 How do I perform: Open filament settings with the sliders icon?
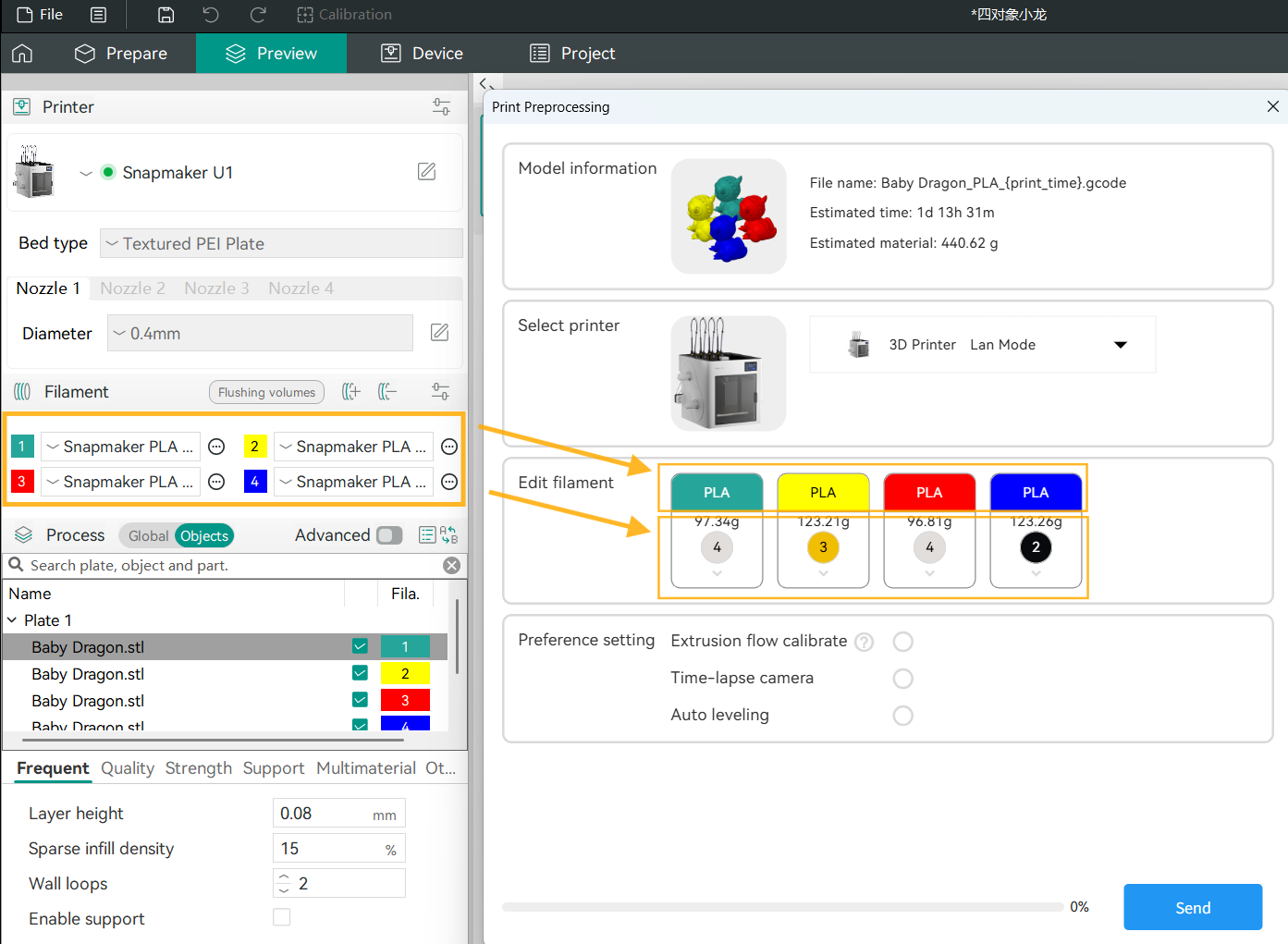[x=440, y=391]
